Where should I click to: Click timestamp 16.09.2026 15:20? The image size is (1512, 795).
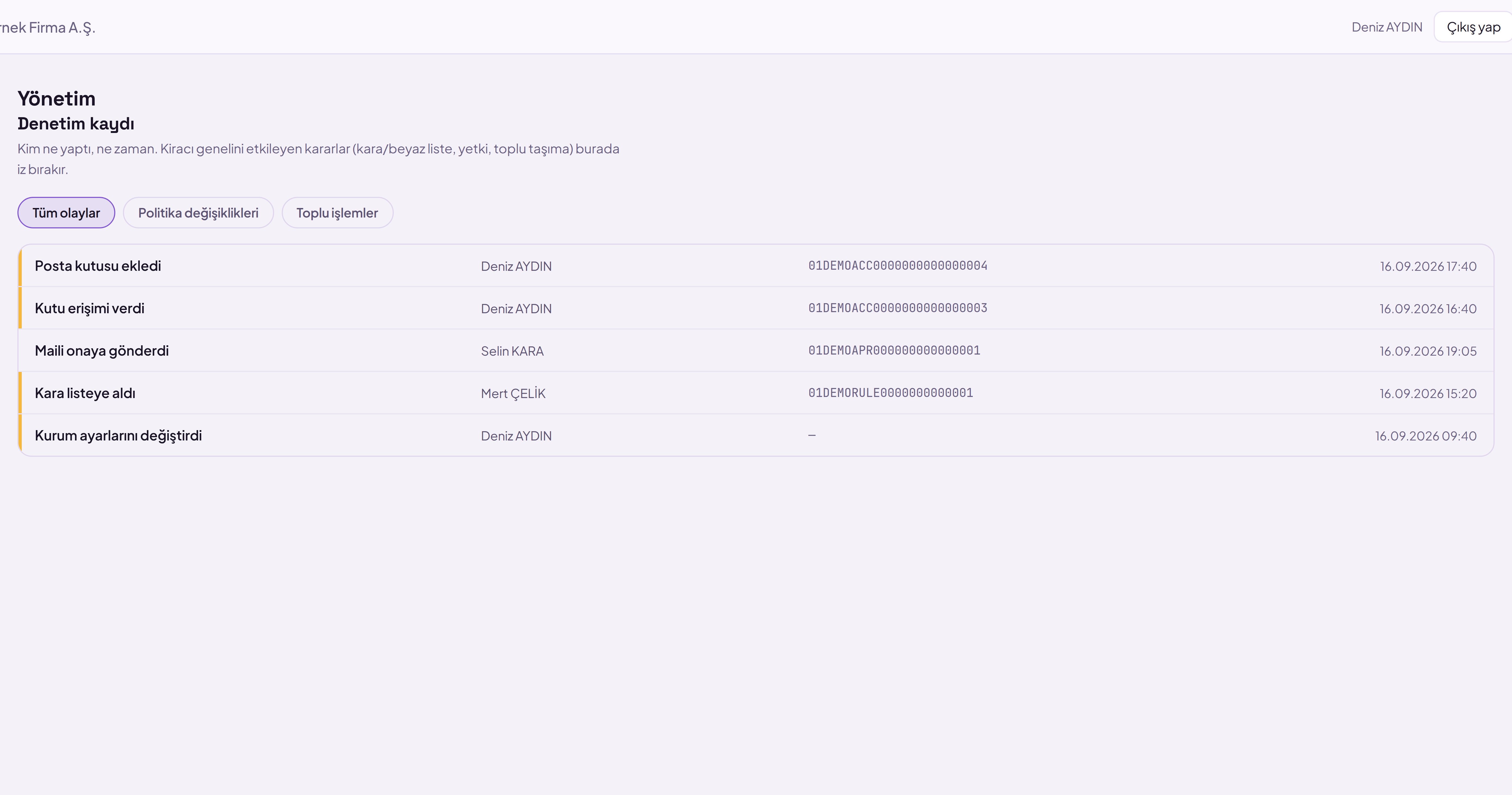pos(1427,393)
